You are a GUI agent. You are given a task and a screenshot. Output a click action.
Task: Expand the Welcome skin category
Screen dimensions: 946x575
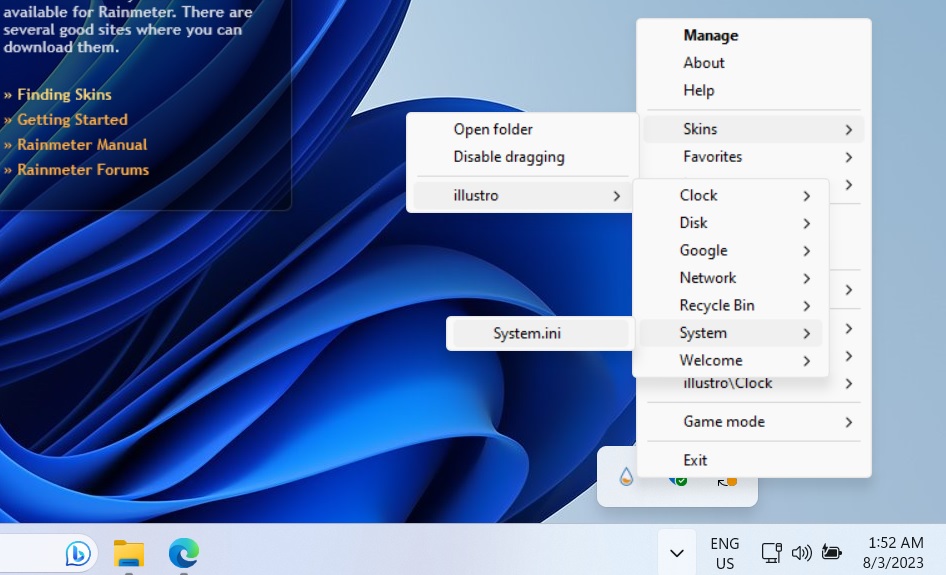pos(731,360)
